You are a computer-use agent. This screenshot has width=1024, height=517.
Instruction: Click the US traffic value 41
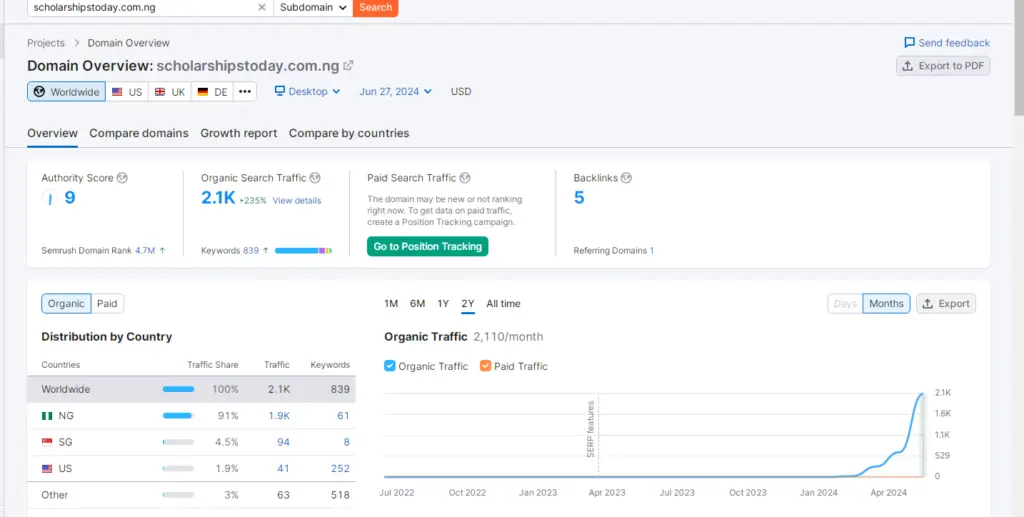click(x=283, y=469)
